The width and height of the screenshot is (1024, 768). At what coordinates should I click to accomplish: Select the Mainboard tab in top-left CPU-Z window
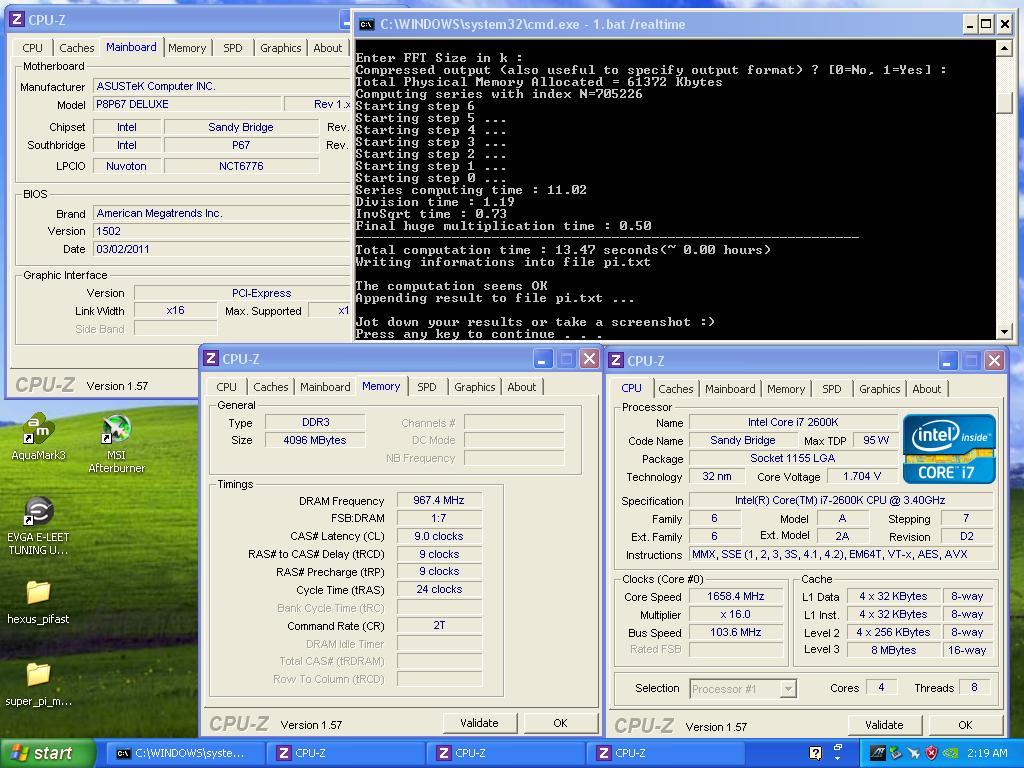(131, 47)
